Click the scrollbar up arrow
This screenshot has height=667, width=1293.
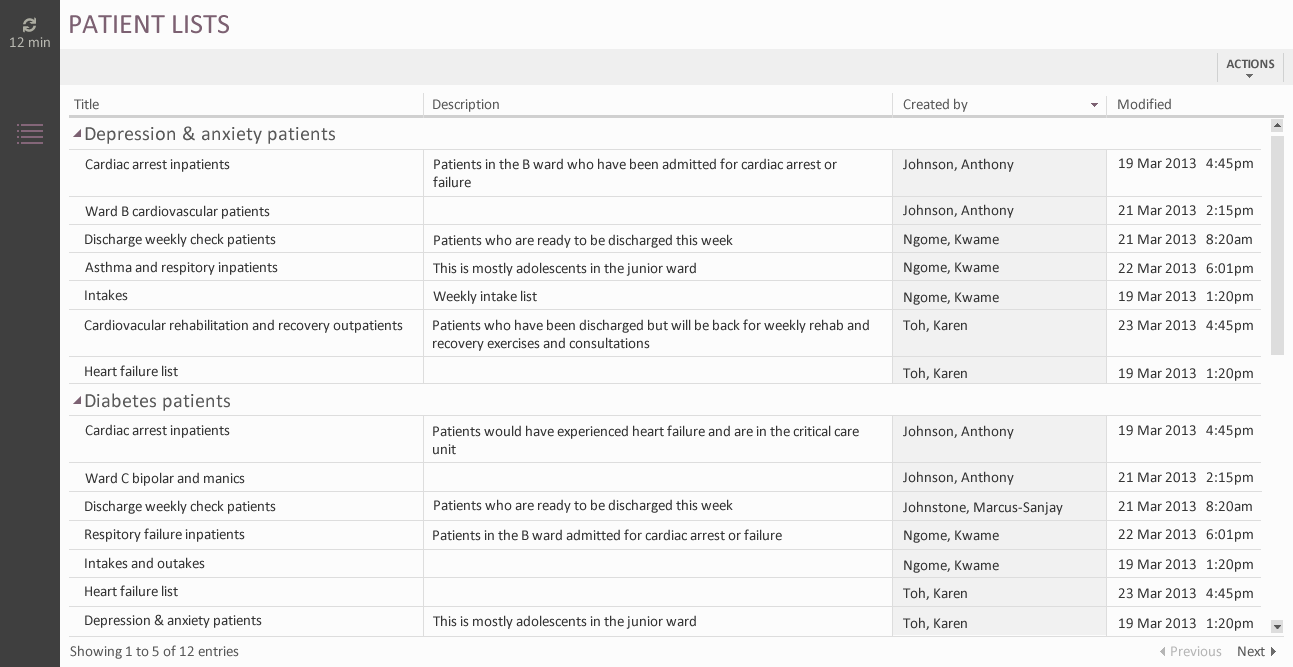click(x=1277, y=126)
